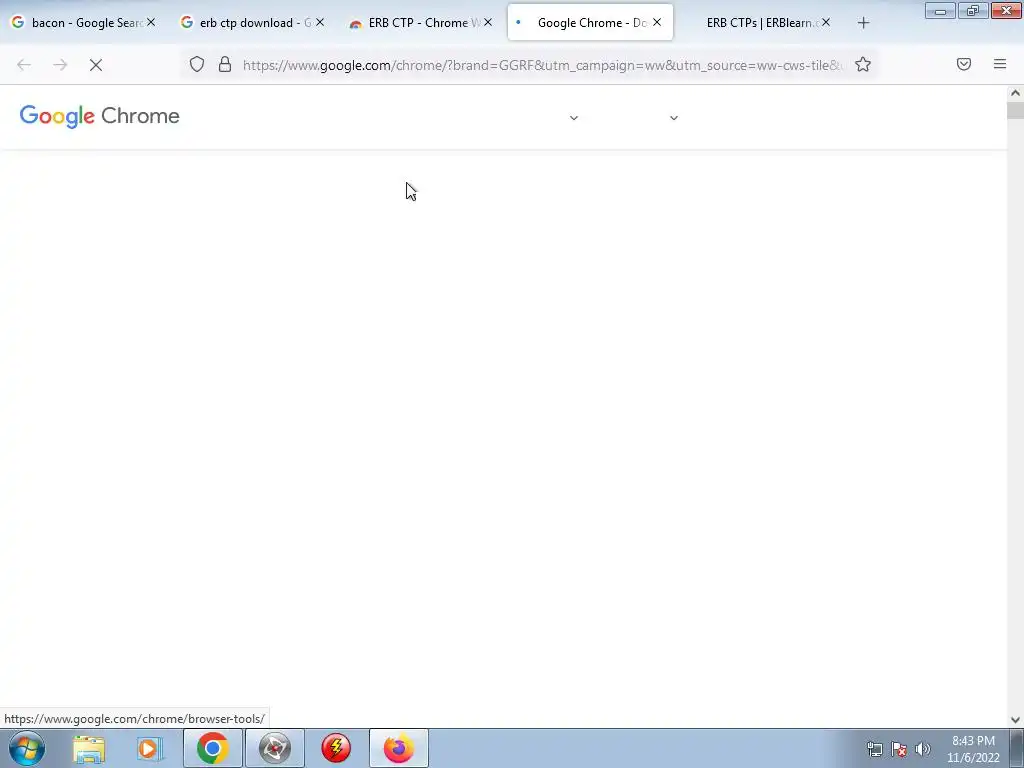1024x768 pixels.
Task: Switch to the ERB CTPs ERBlearn tab
Action: pyautogui.click(x=759, y=22)
